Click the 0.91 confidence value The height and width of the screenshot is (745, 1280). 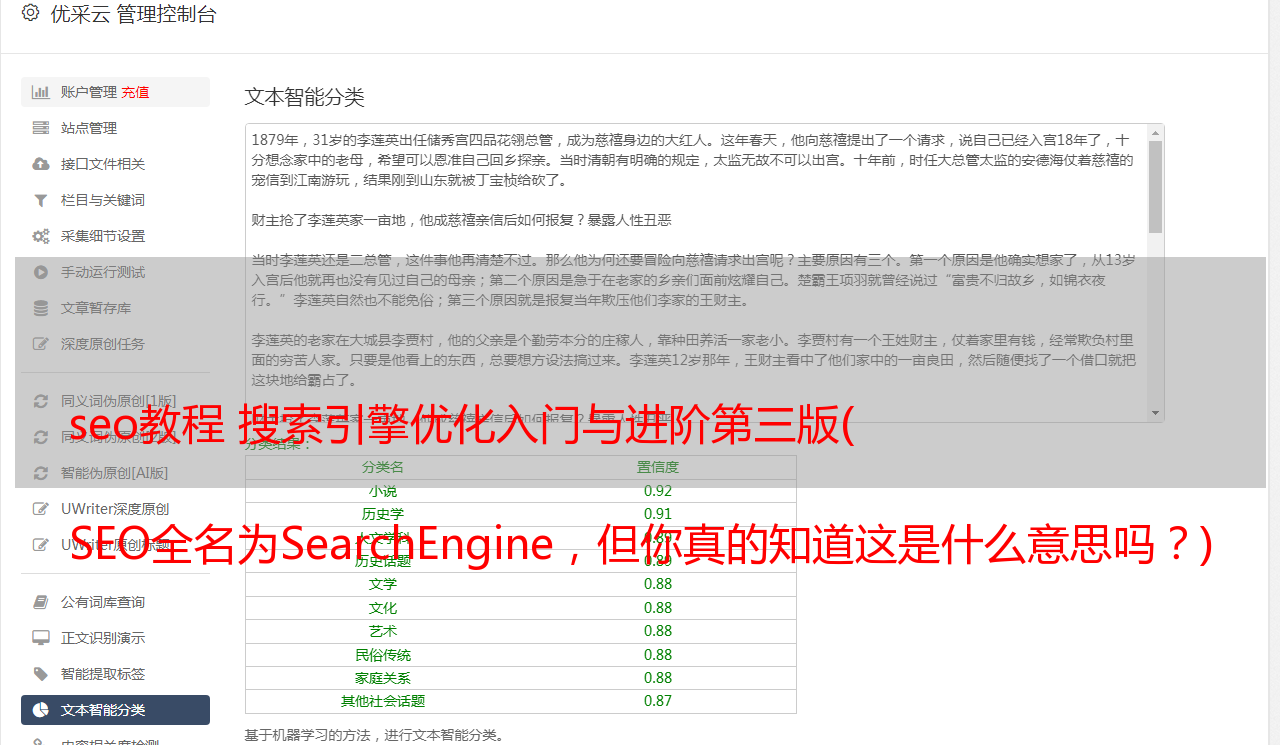(658, 514)
